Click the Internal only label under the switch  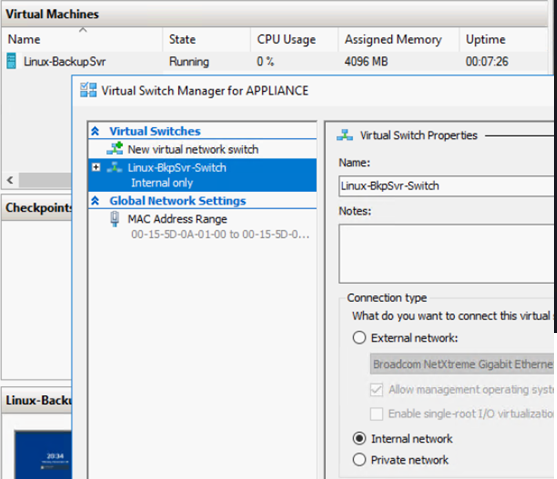click(162, 183)
